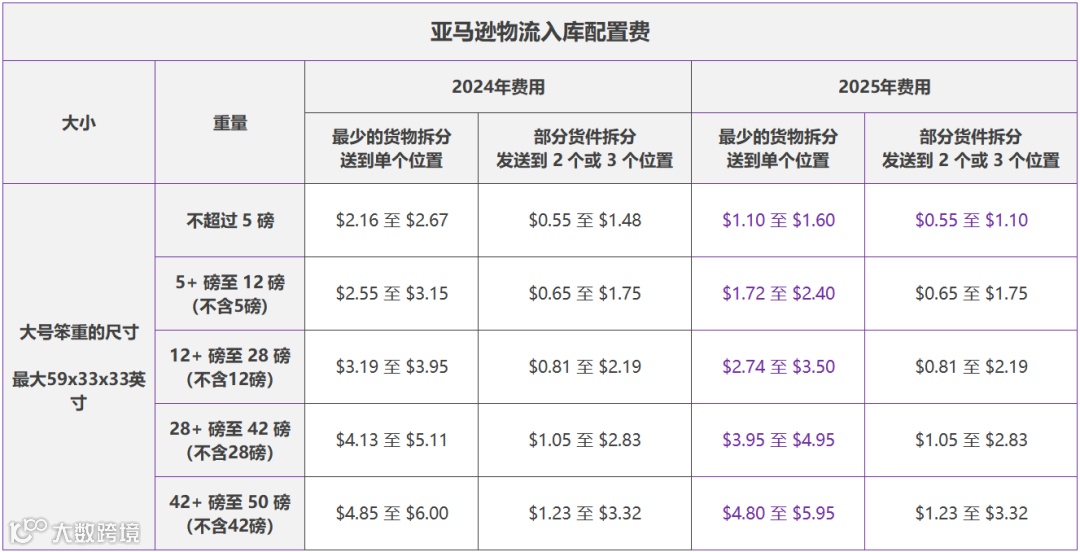The height and width of the screenshot is (552, 1080).
Task: Select '$1.23 至 $3.32' in the 2024 column
Action: [585, 513]
